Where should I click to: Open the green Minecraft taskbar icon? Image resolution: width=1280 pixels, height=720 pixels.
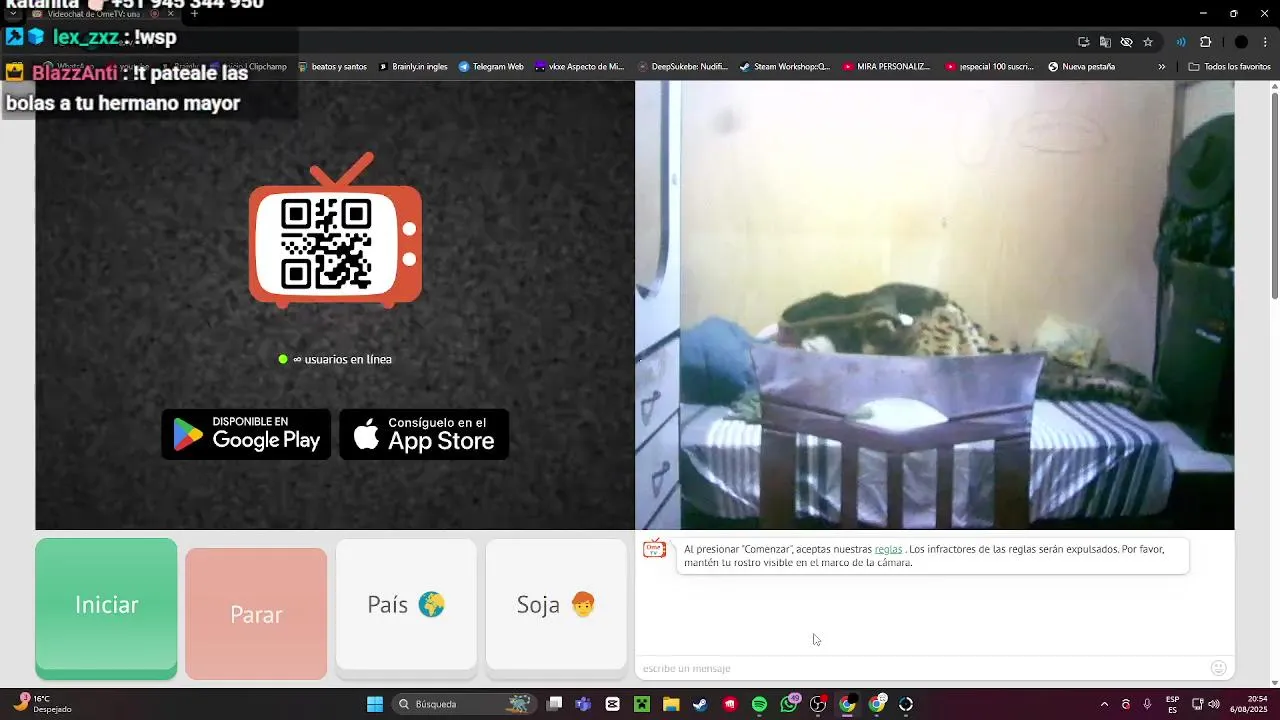click(642, 704)
